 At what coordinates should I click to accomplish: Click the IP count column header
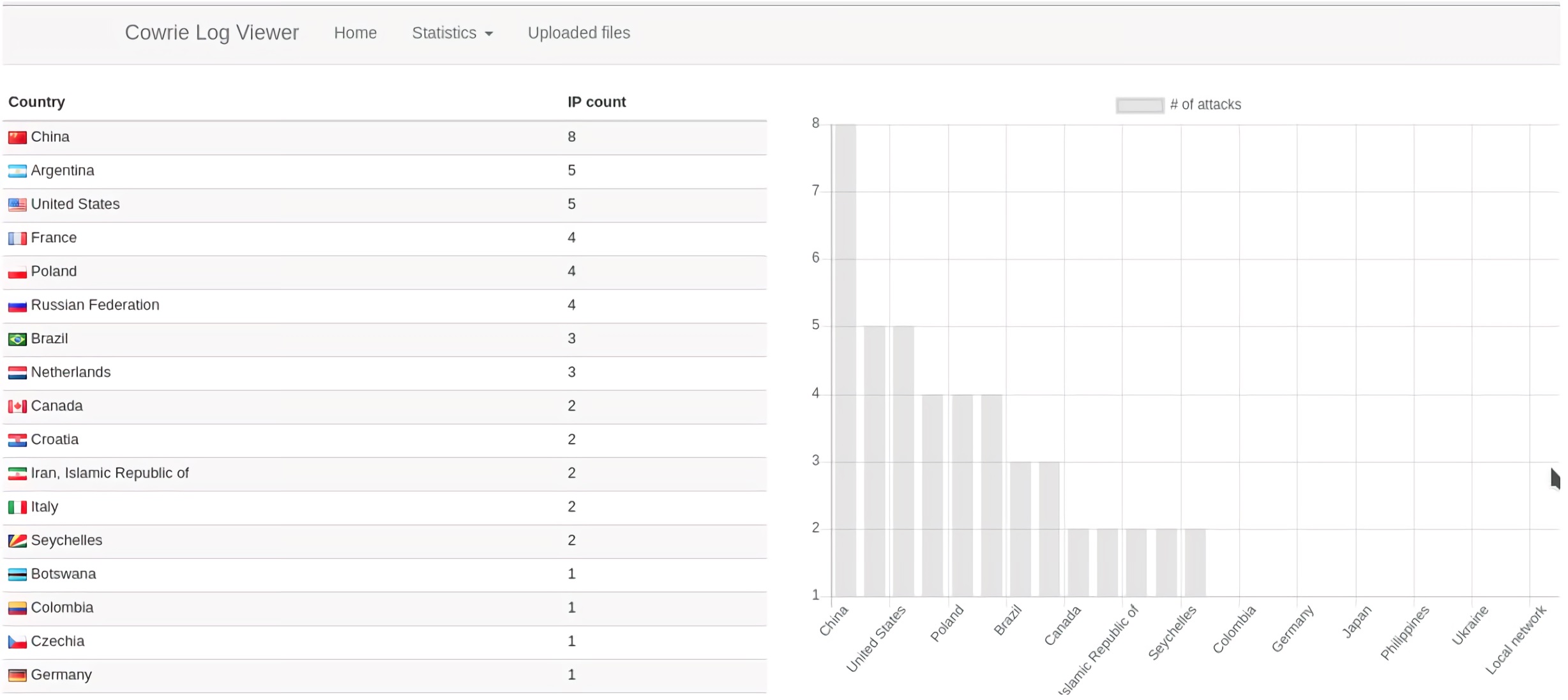point(596,102)
